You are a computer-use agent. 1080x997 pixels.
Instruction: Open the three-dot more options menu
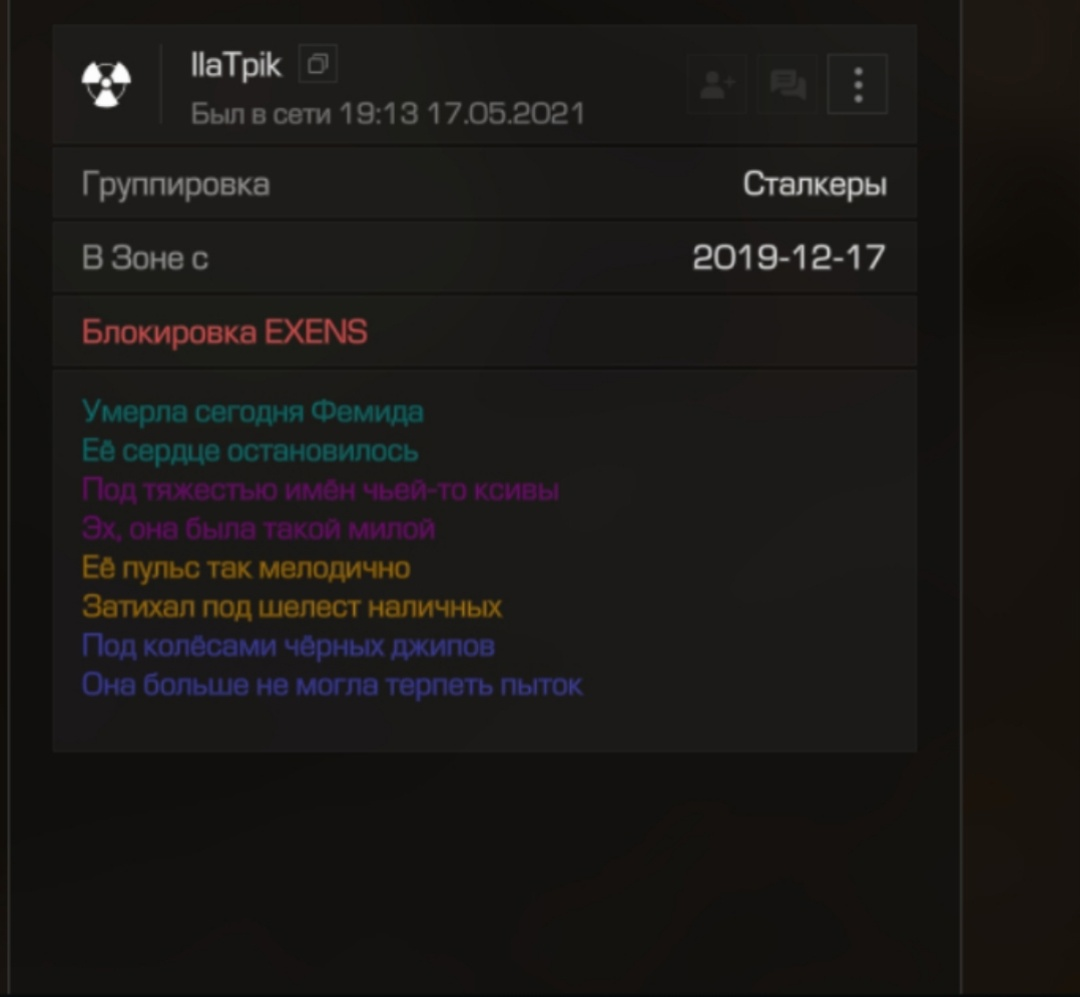[858, 84]
